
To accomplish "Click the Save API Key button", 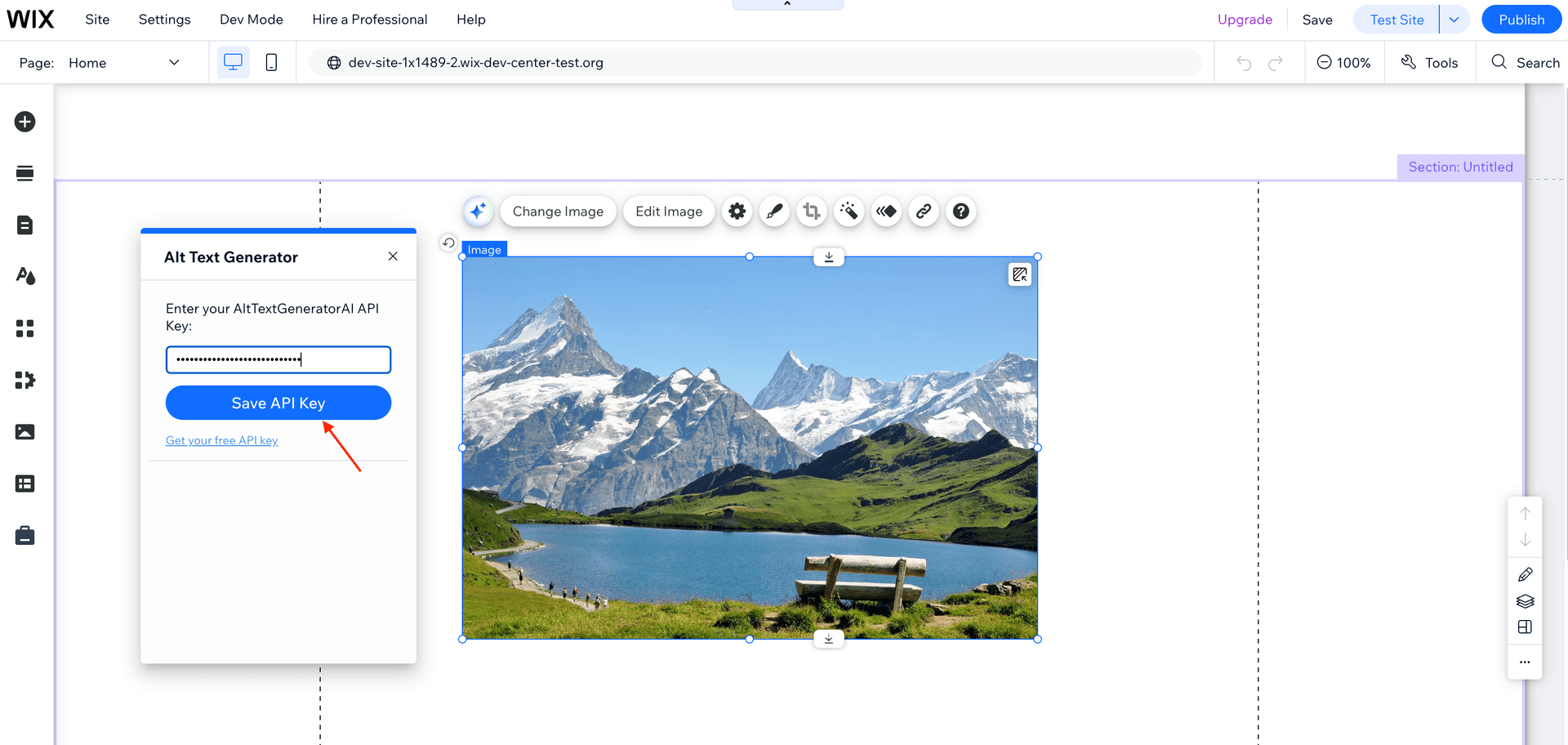I will tap(278, 402).
